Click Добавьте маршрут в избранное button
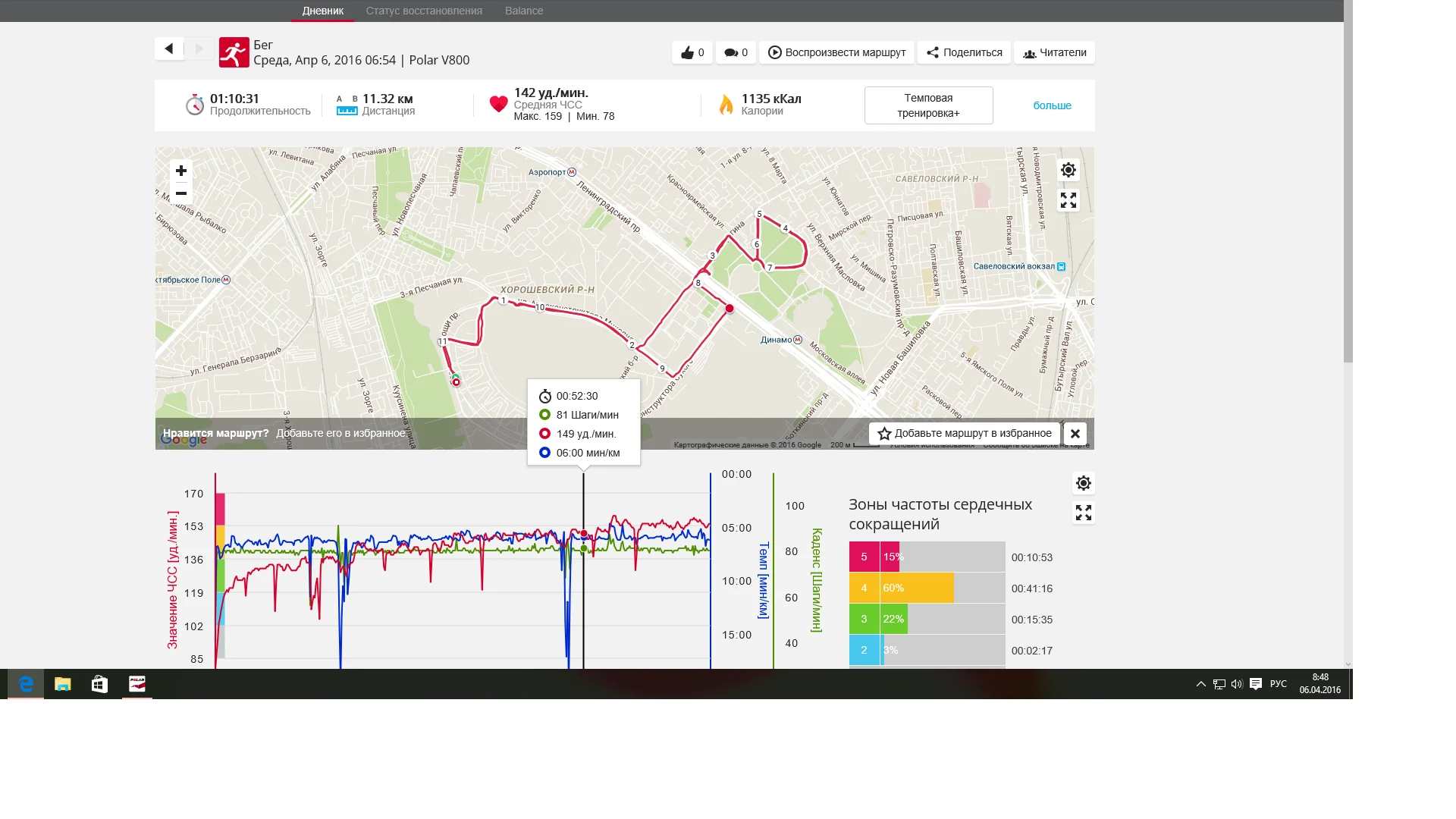The height and width of the screenshot is (819, 1456). tap(964, 434)
